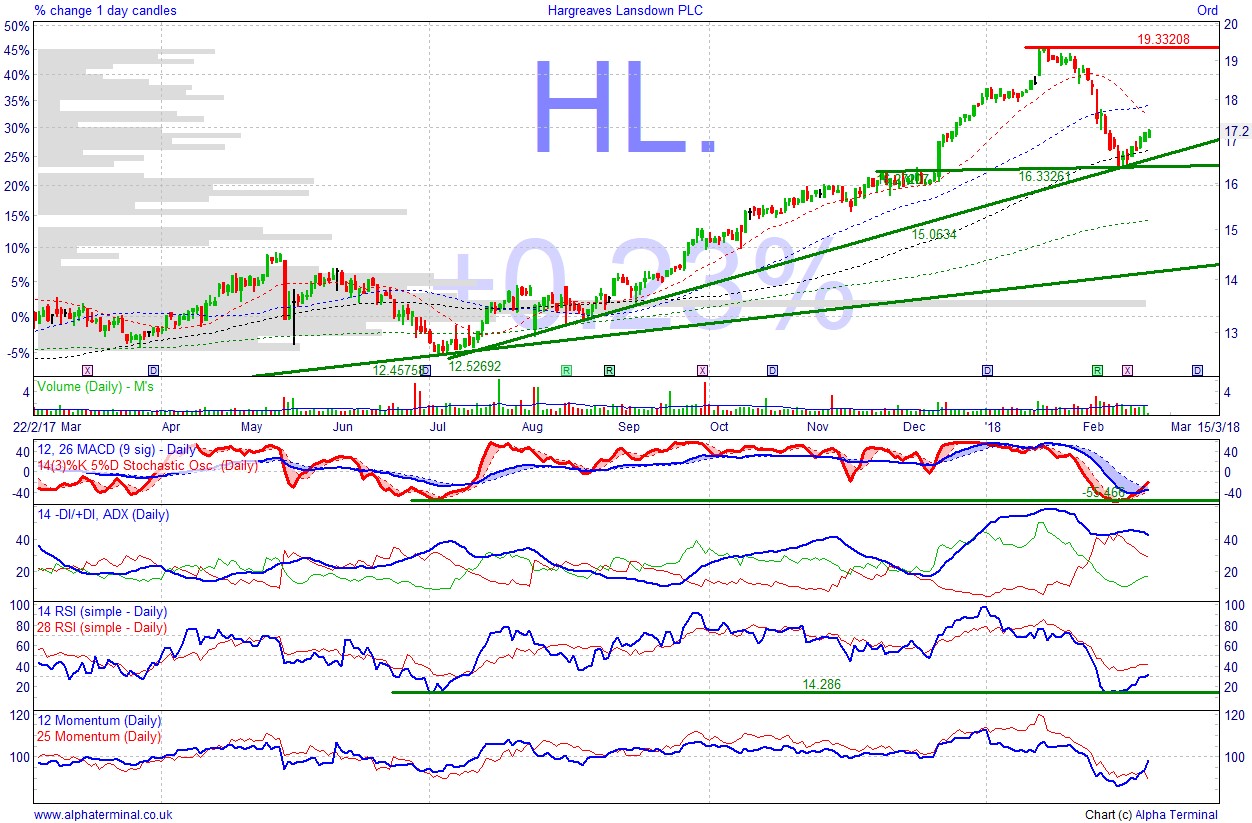Click the Volume (Daily) - M's label

point(94,385)
